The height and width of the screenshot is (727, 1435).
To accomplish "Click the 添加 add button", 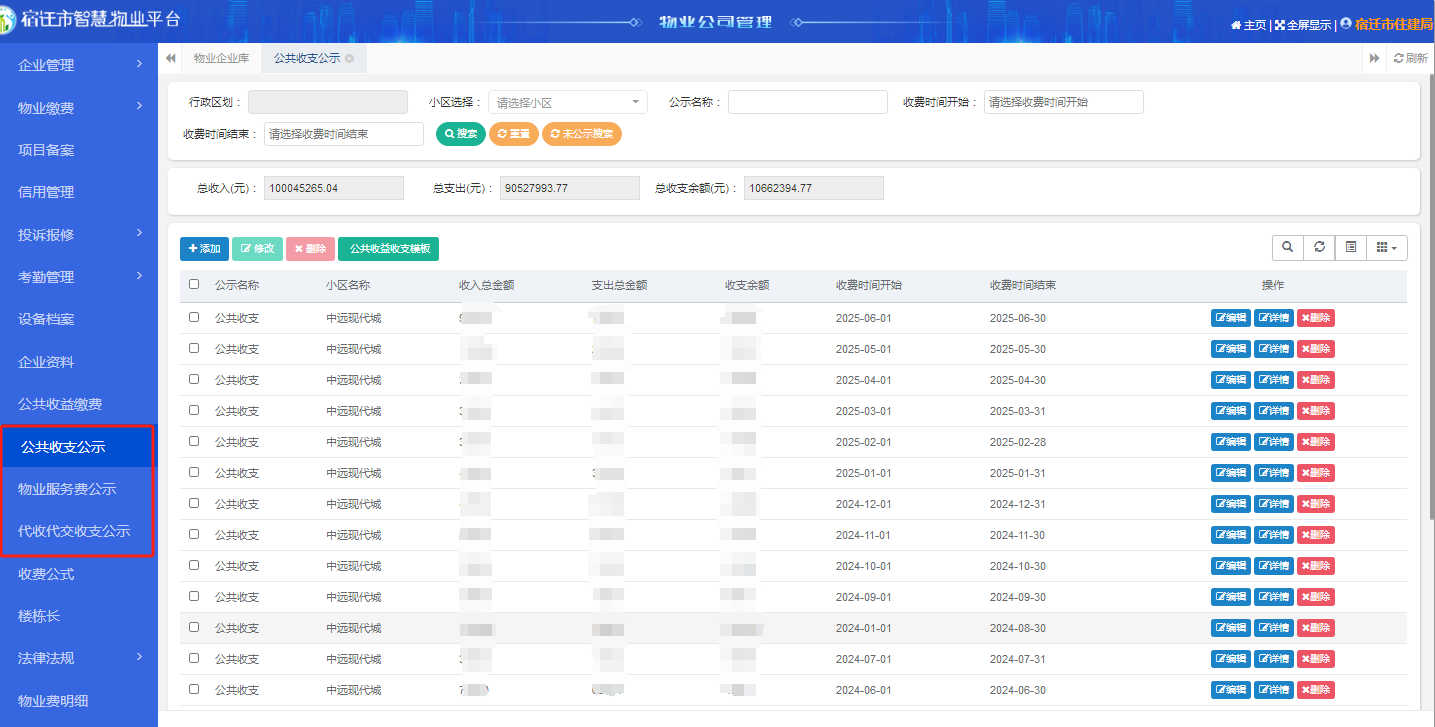I will tap(204, 249).
